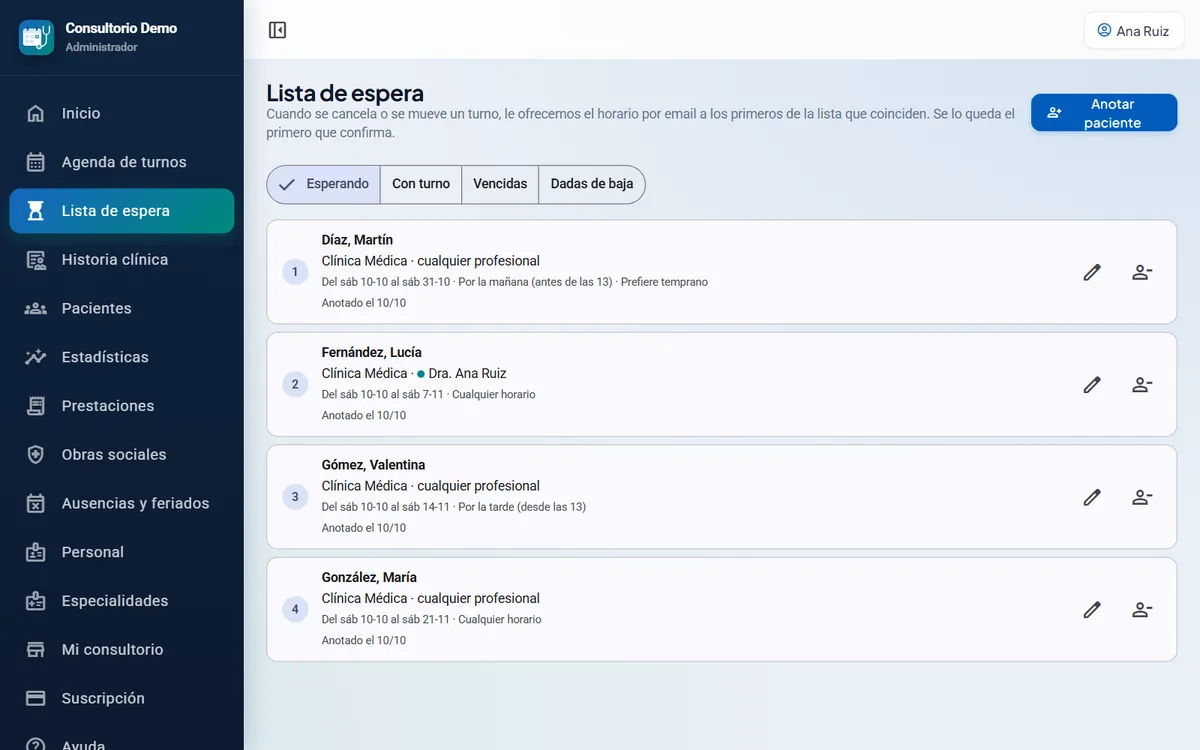Click the Inicio home icon
This screenshot has height=750, width=1200.
36,113
